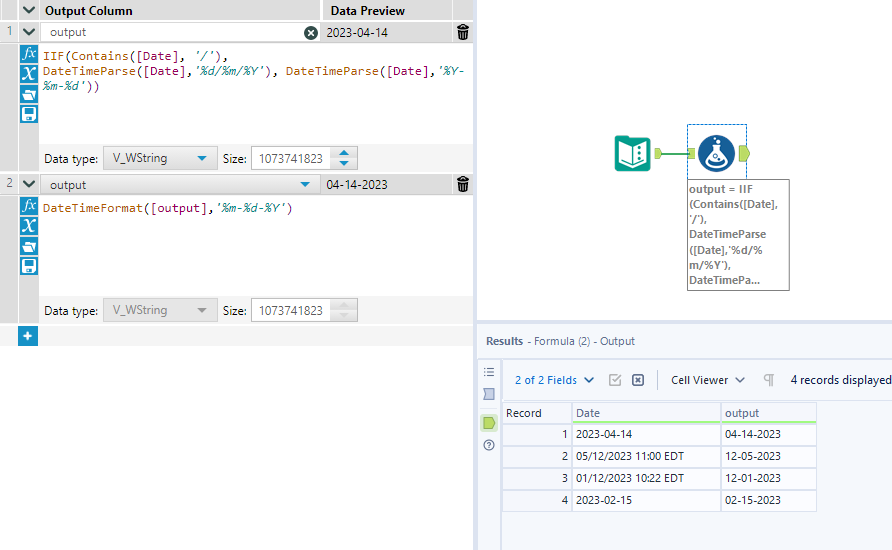Select the cell 05/12/2023 11:00 EDT
This screenshot has width=892, height=550.
[646, 456]
